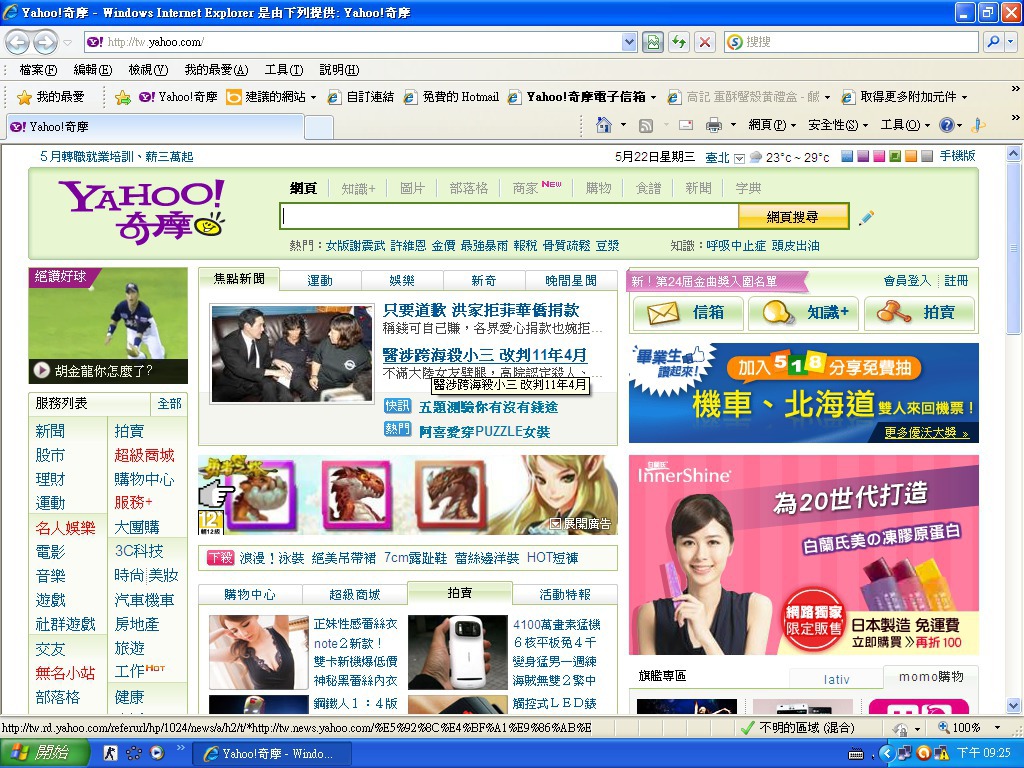
Task: Open the 會員登入 member login link
Action: pos(907,281)
